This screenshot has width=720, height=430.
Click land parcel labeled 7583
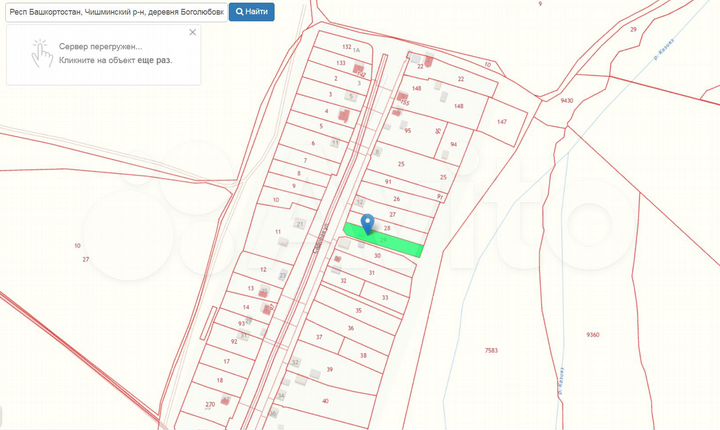[x=490, y=350]
